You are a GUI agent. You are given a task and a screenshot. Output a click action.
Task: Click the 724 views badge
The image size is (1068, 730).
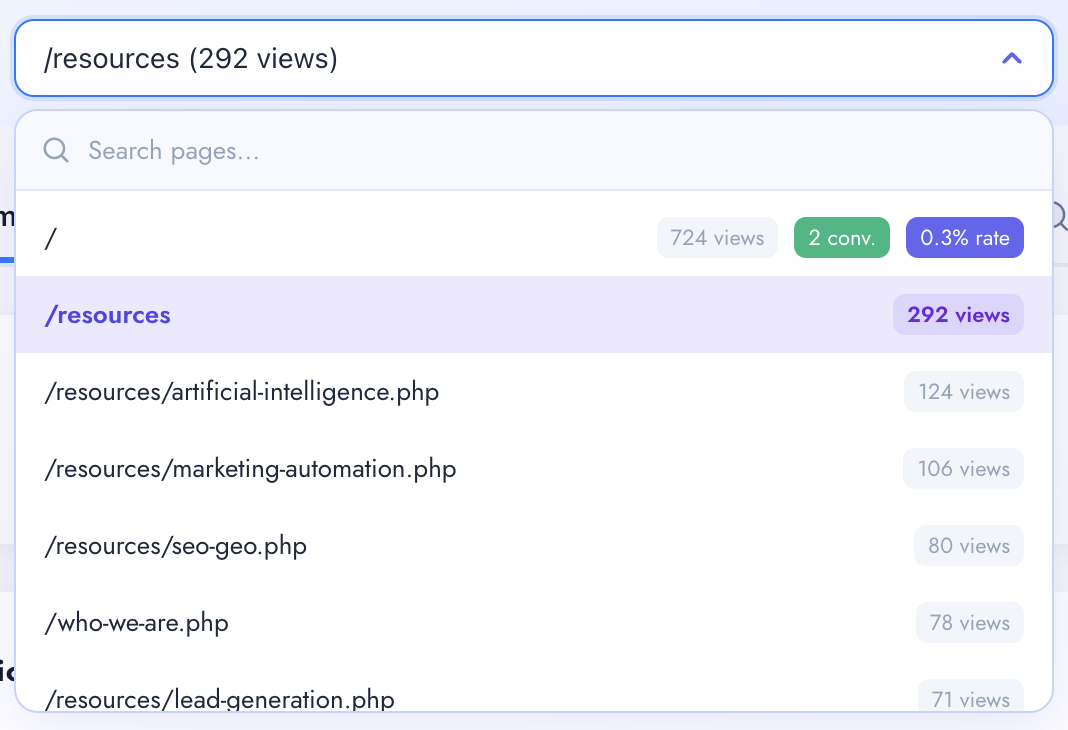coord(717,238)
